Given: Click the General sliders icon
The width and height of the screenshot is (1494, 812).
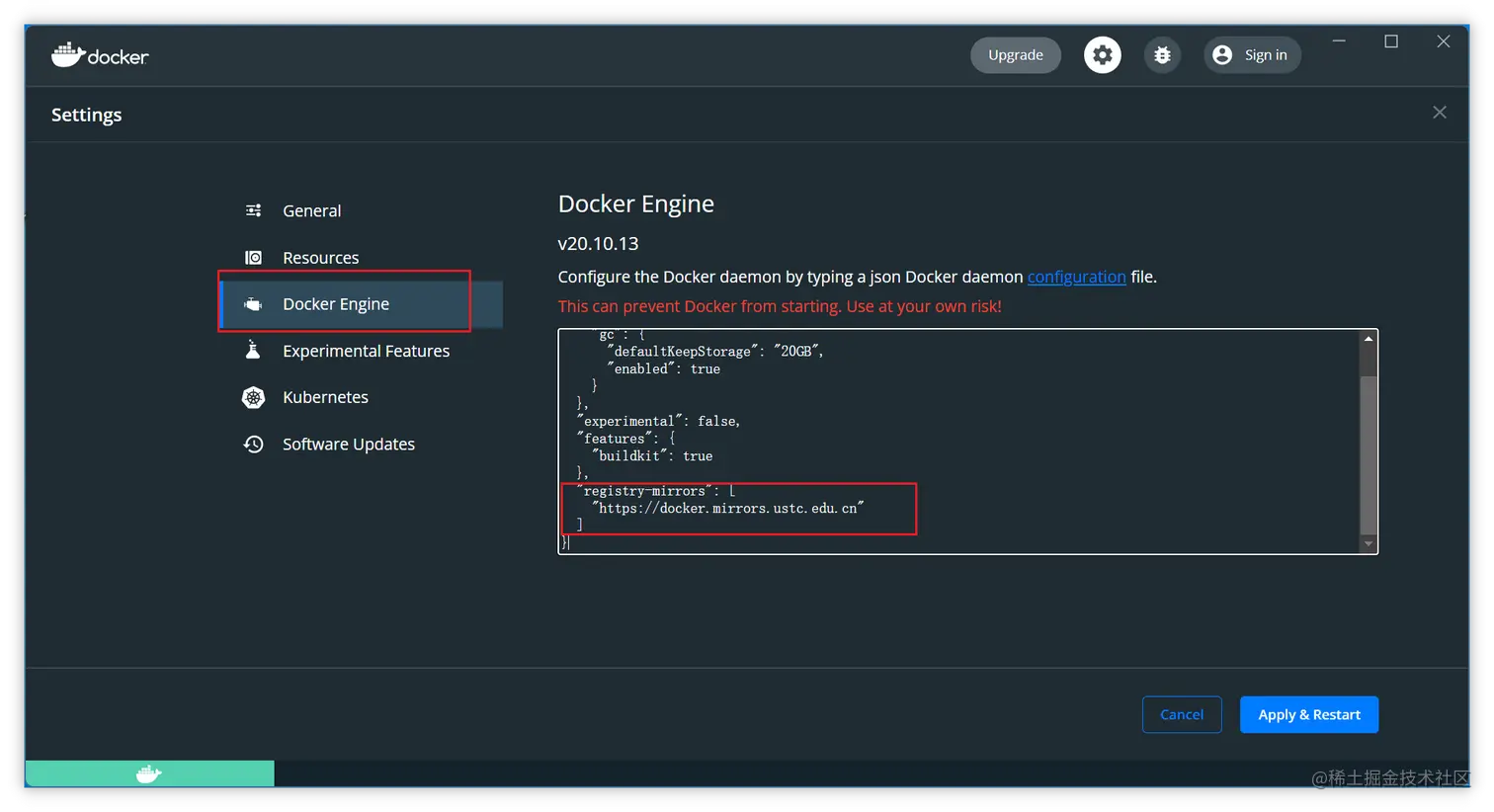Looking at the screenshot, I should 254,210.
